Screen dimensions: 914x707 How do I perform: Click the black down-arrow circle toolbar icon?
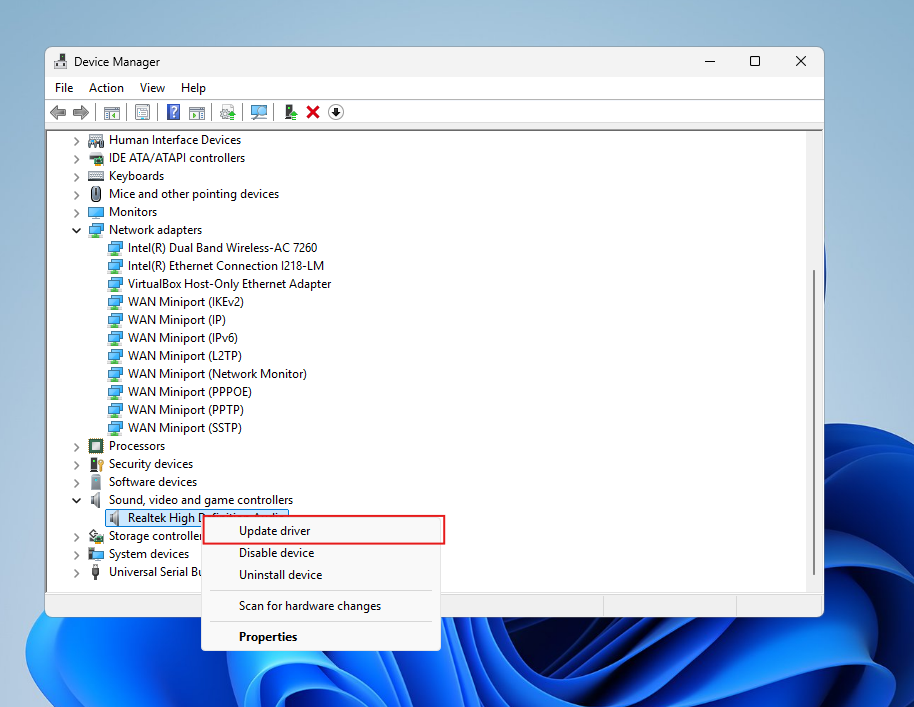pos(336,113)
